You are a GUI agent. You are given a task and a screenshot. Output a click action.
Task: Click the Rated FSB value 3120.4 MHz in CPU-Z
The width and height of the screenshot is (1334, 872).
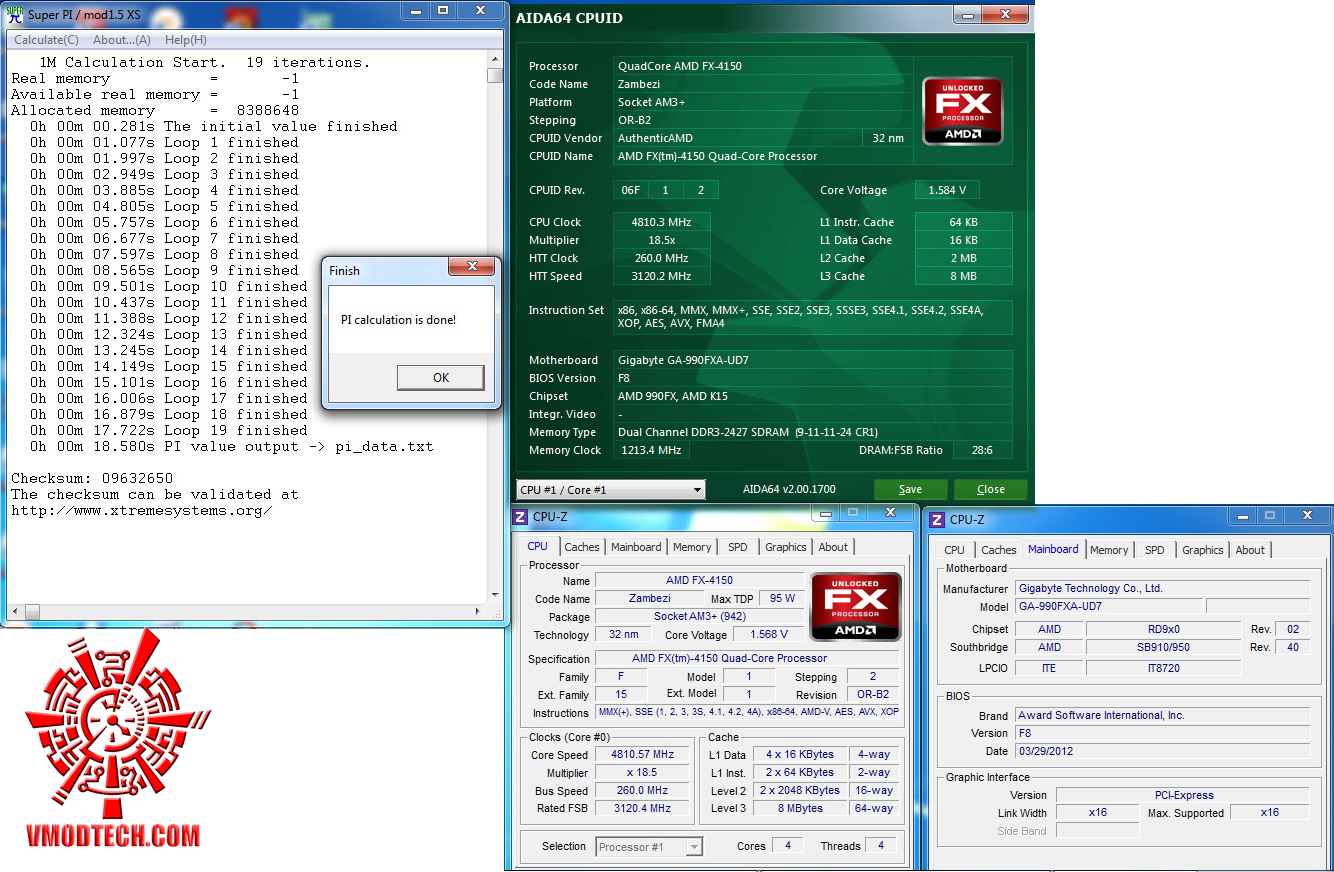click(x=643, y=809)
